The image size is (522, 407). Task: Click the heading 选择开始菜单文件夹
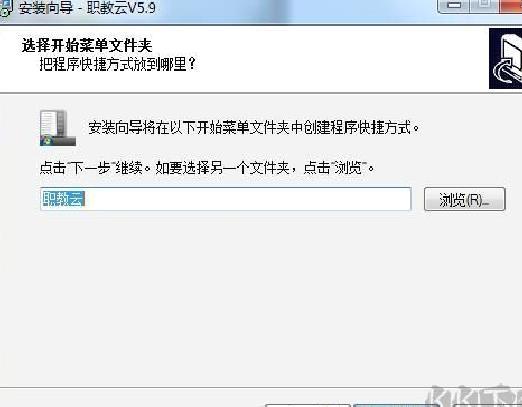(x=87, y=45)
